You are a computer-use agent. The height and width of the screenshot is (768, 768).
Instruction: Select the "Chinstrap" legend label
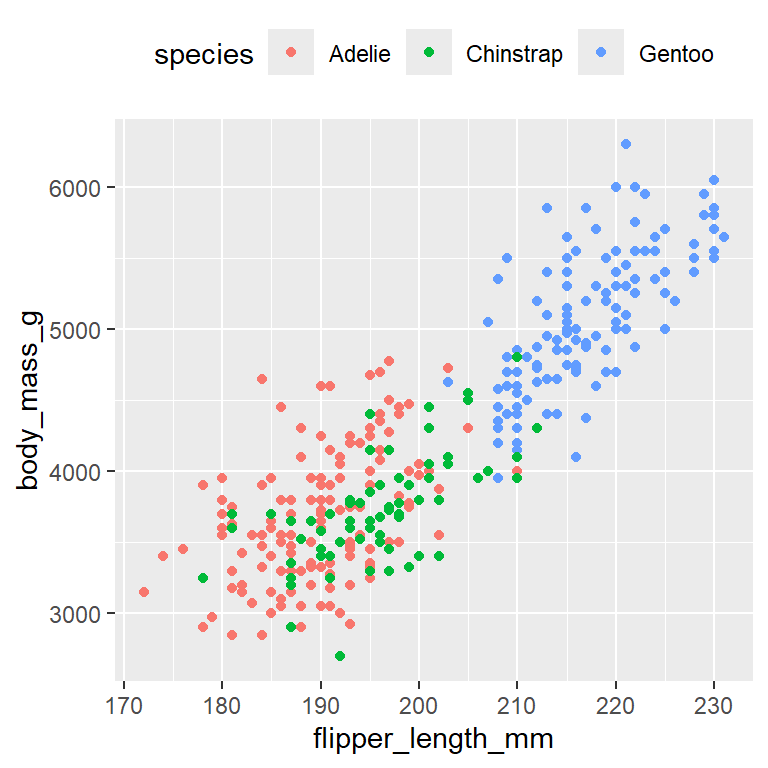tap(514, 54)
